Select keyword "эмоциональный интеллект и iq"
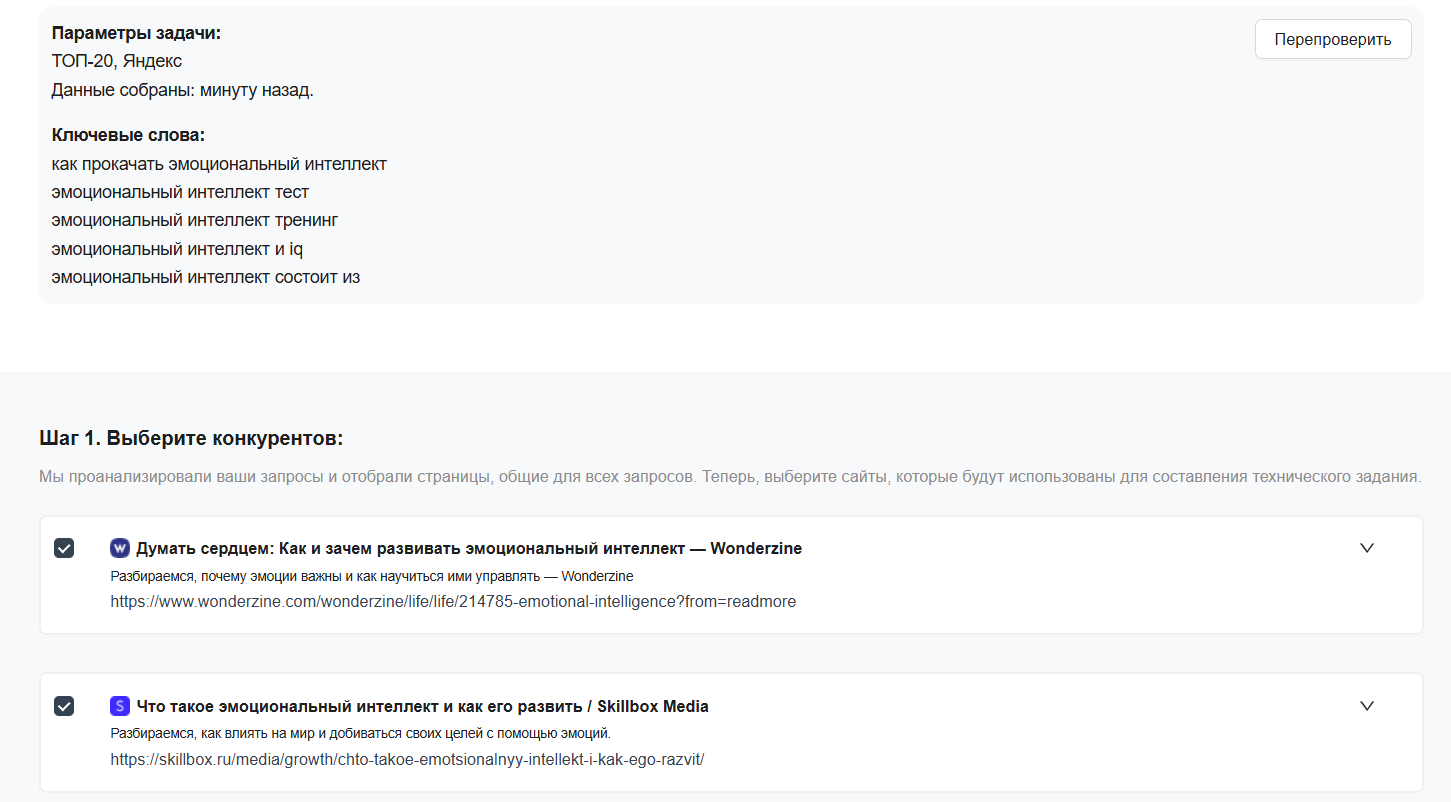The image size is (1451, 802). [x=177, y=249]
